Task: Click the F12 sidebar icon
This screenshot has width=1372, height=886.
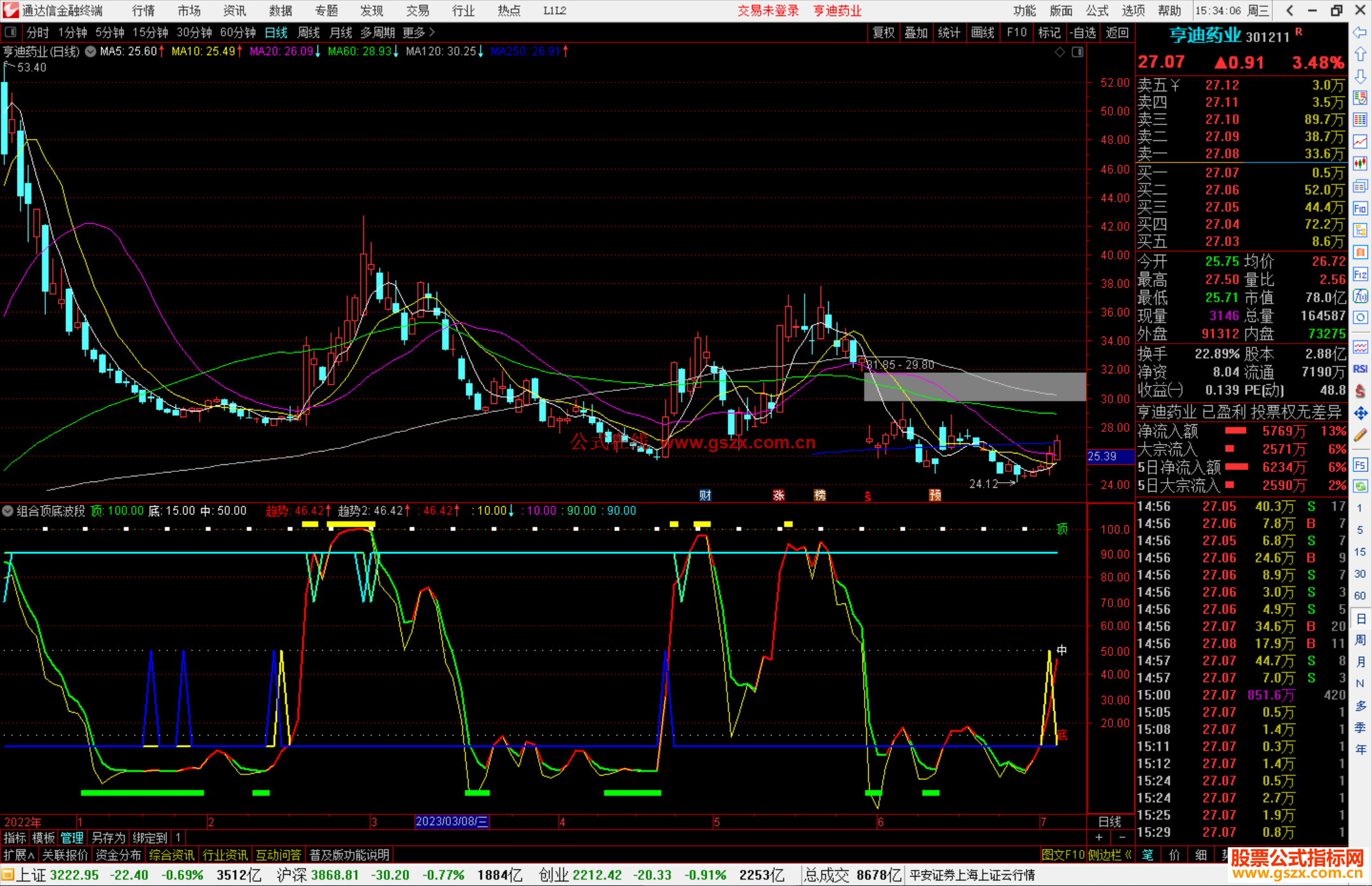Action: coord(1360,274)
